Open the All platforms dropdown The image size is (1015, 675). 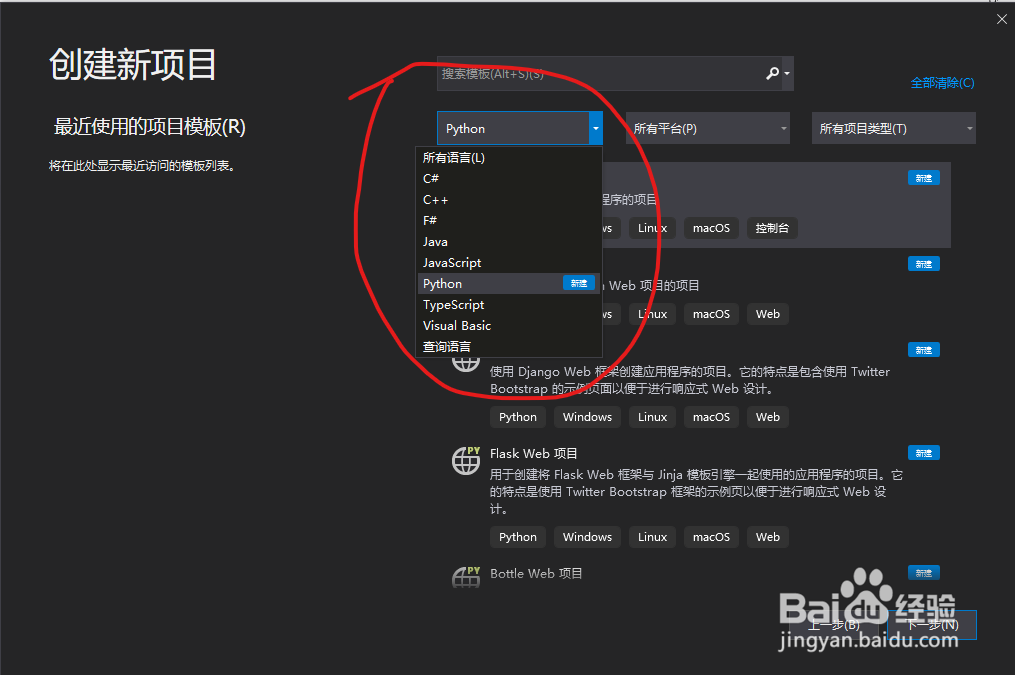(x=708, y=128)
